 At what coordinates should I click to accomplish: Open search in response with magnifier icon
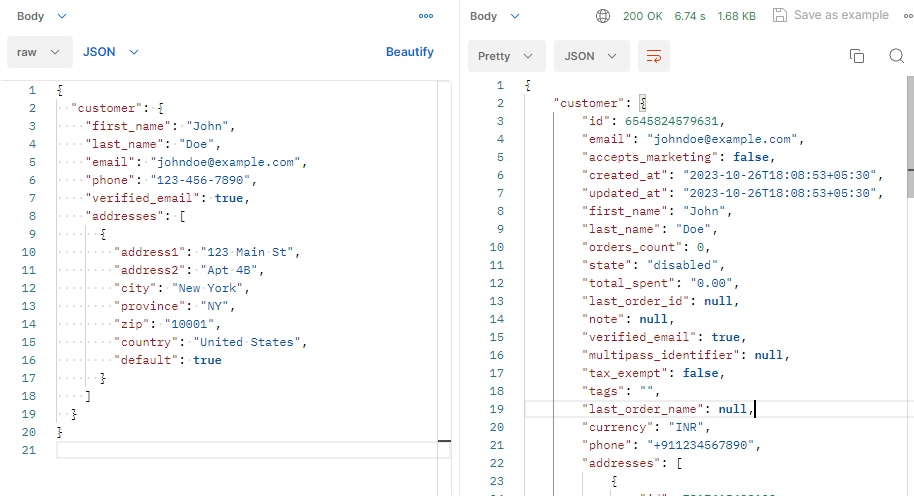[x=896, y=56]
